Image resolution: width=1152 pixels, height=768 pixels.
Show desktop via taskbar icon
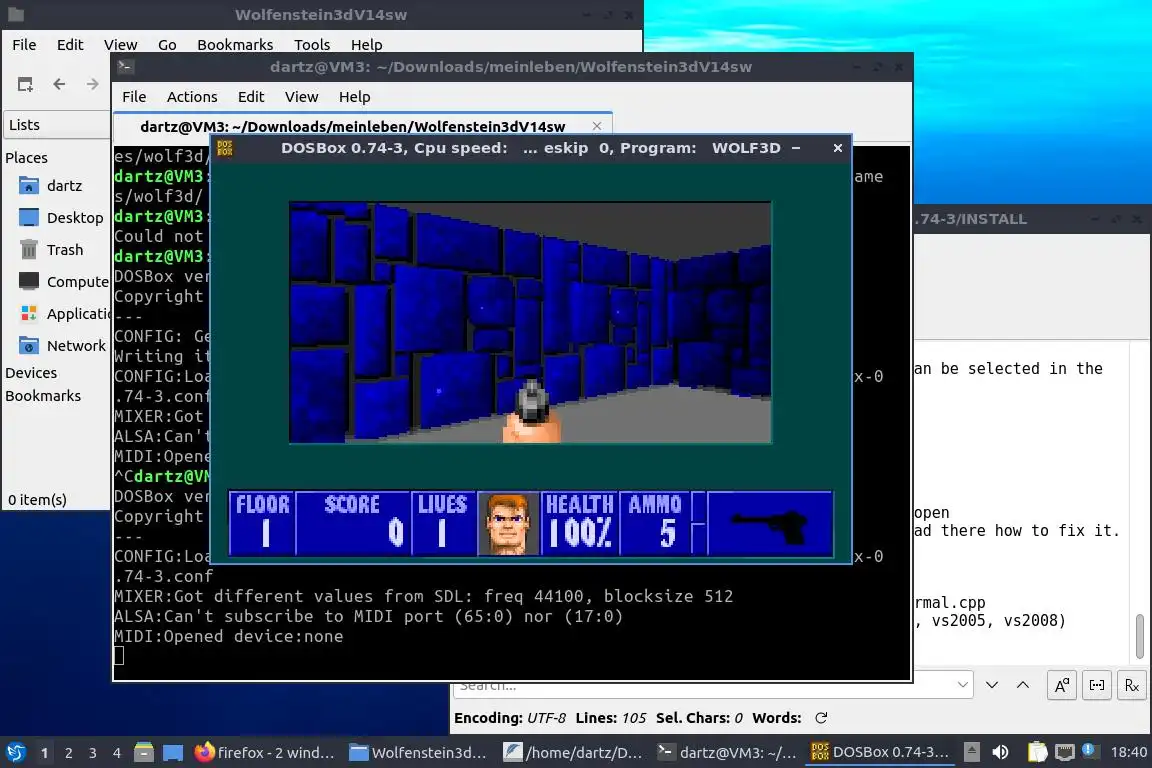coord(173,752)
